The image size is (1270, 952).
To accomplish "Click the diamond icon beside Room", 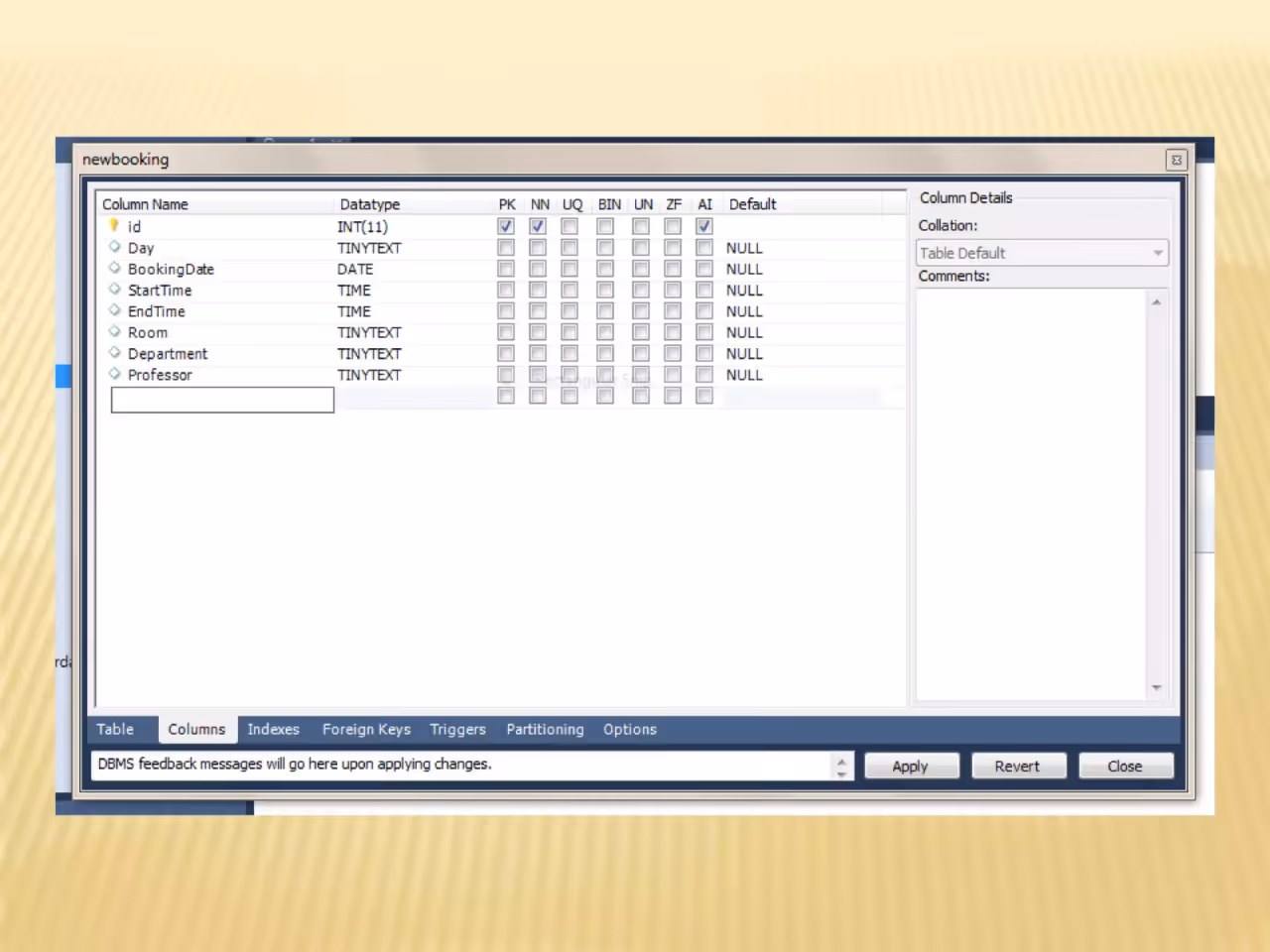I will (x=115, y=331).
